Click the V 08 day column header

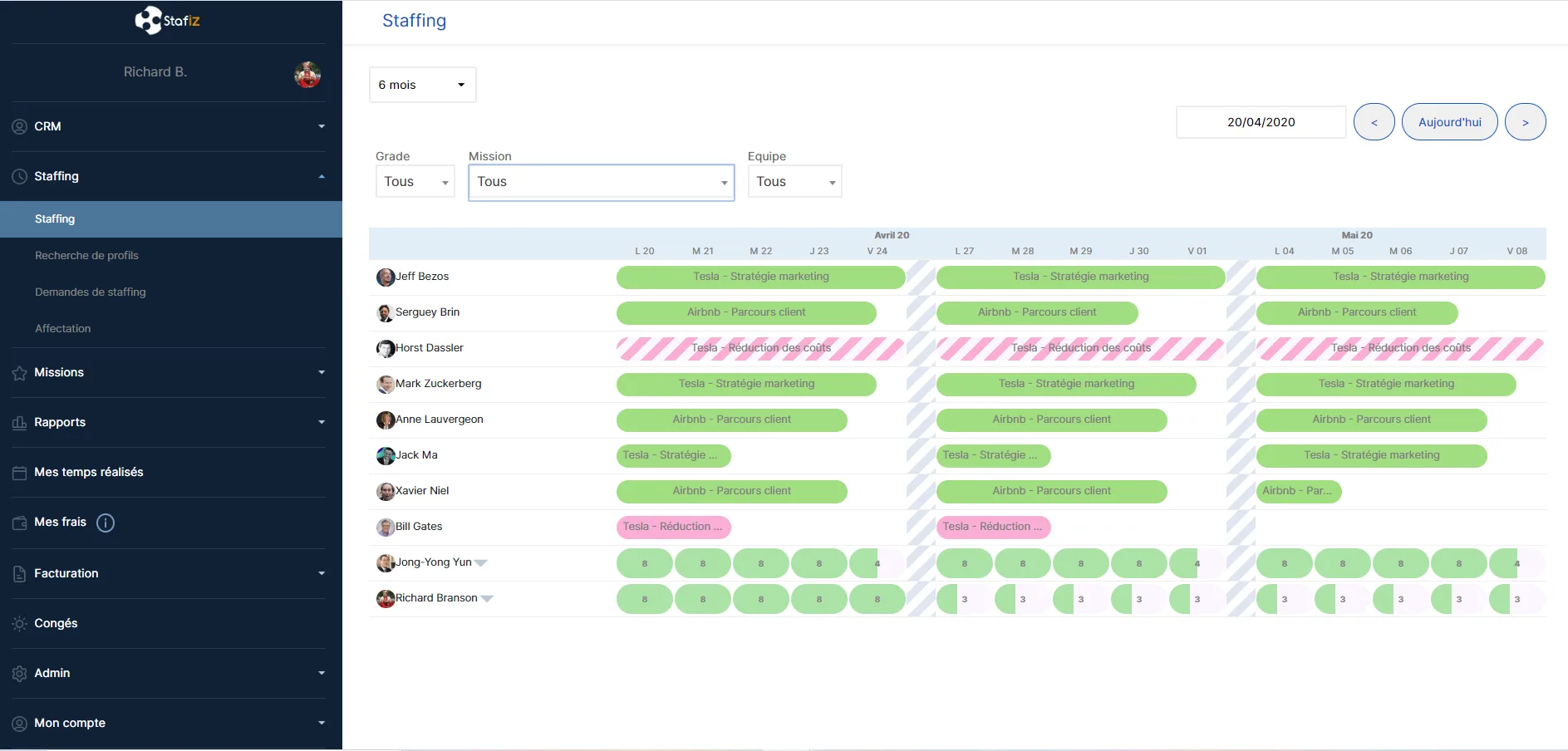(1517, 251)
